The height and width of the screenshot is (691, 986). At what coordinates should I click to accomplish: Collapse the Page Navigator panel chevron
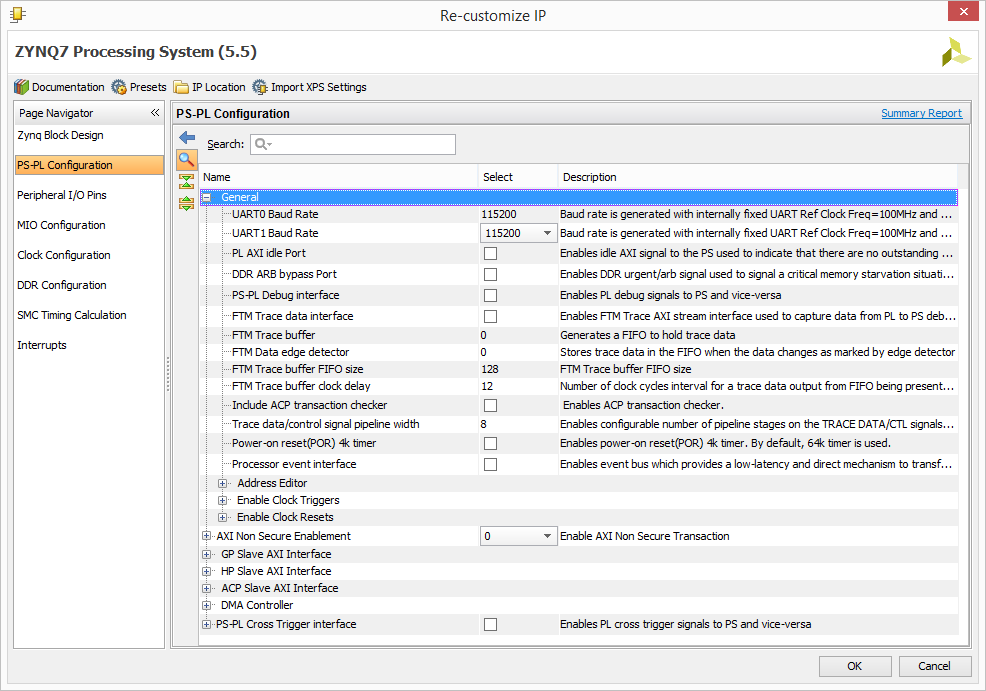[x=155, y=113]
